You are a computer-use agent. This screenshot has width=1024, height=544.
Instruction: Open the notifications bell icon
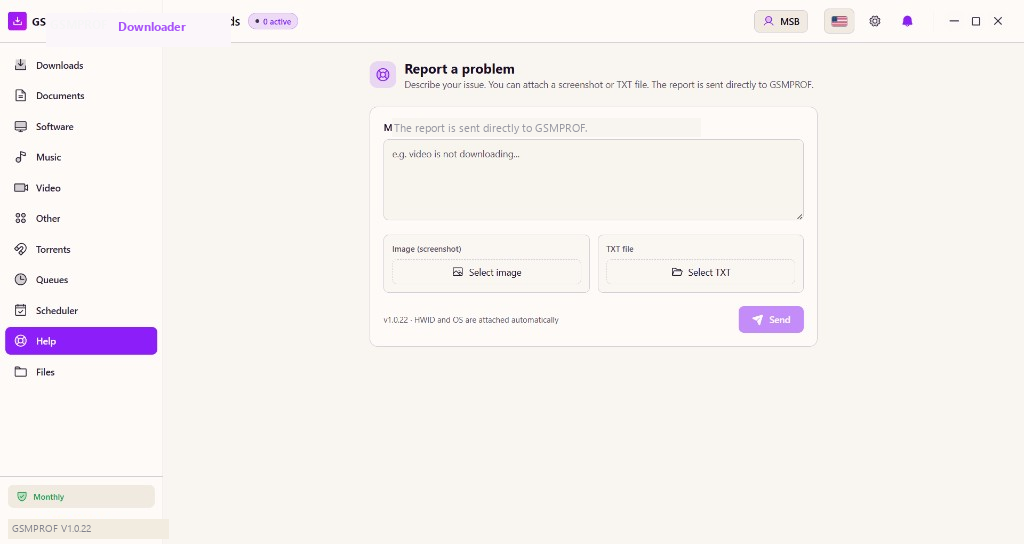pyautogui.click(x=907, y=22)
